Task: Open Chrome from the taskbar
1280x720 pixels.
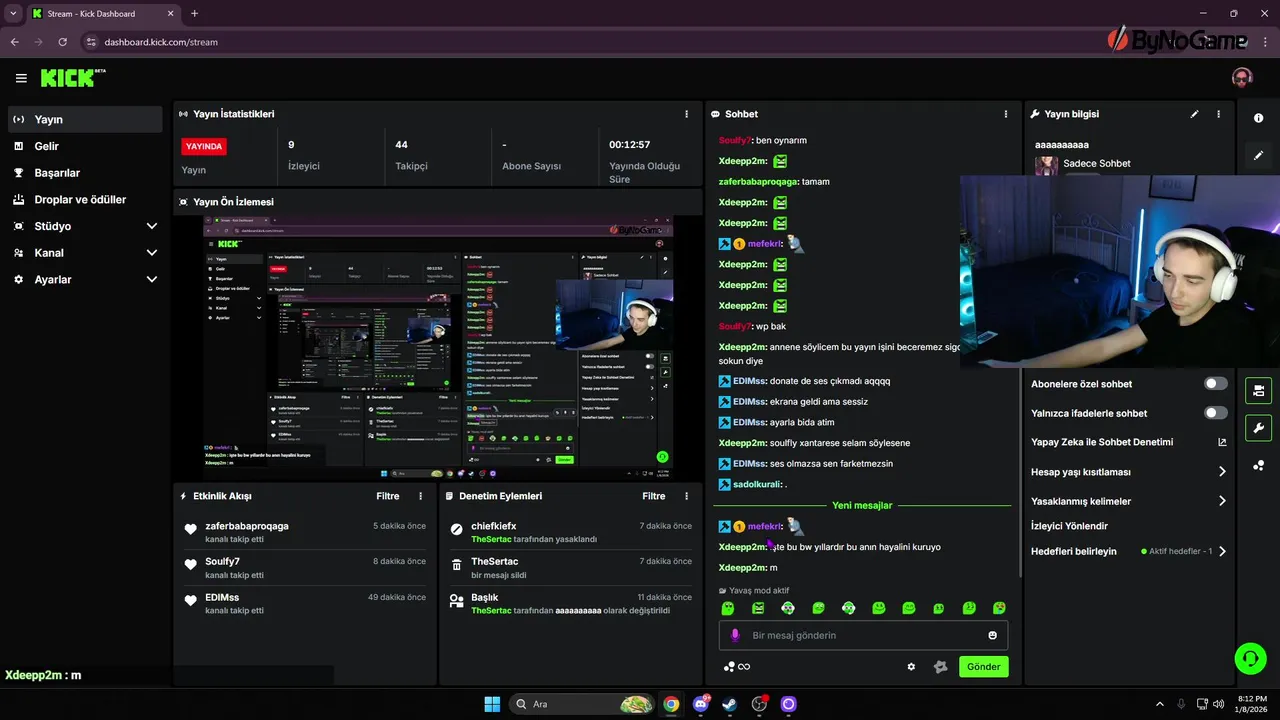Action: click(671, 704)
